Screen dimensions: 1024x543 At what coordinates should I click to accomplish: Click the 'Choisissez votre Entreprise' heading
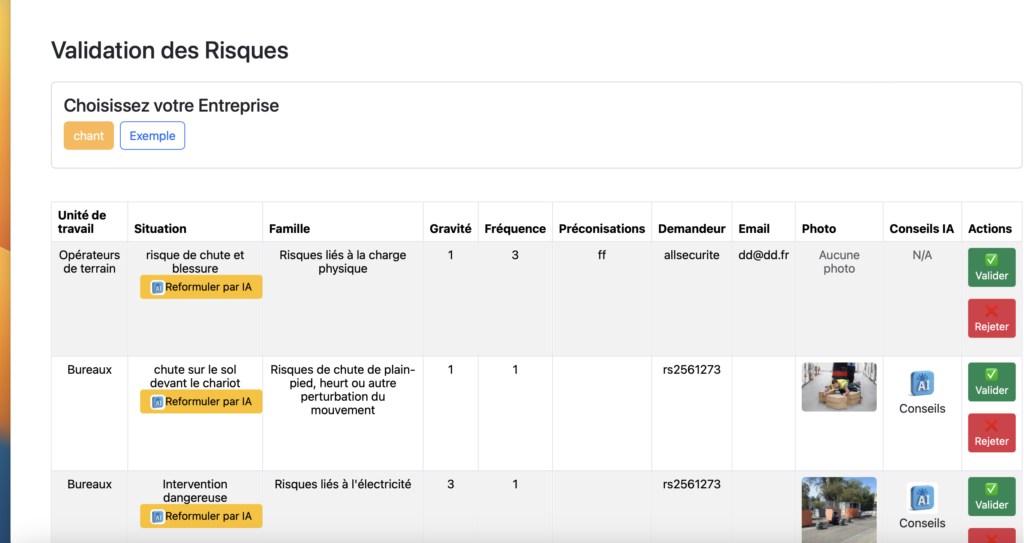coord(171,106)
